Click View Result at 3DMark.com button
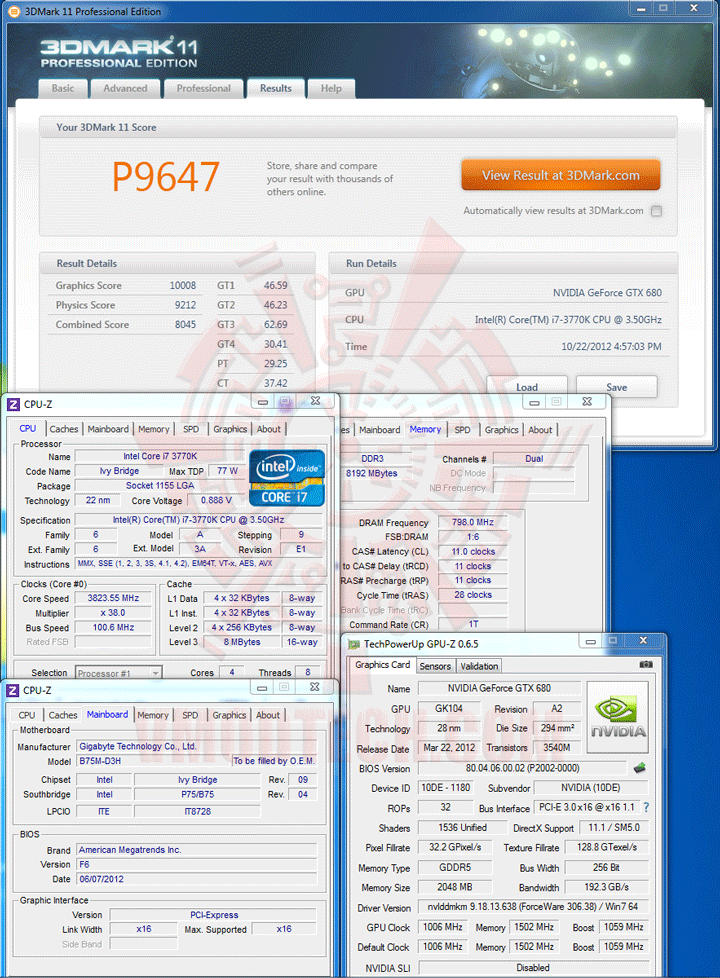This screenshot has height=978, width=720. tap(560, 175)
